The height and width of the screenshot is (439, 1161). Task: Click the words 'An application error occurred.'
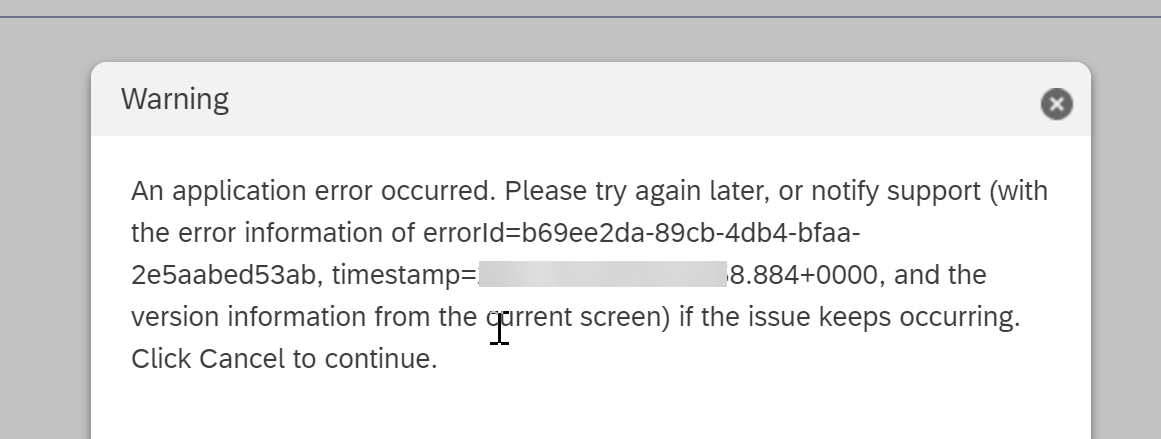[313, 191]
